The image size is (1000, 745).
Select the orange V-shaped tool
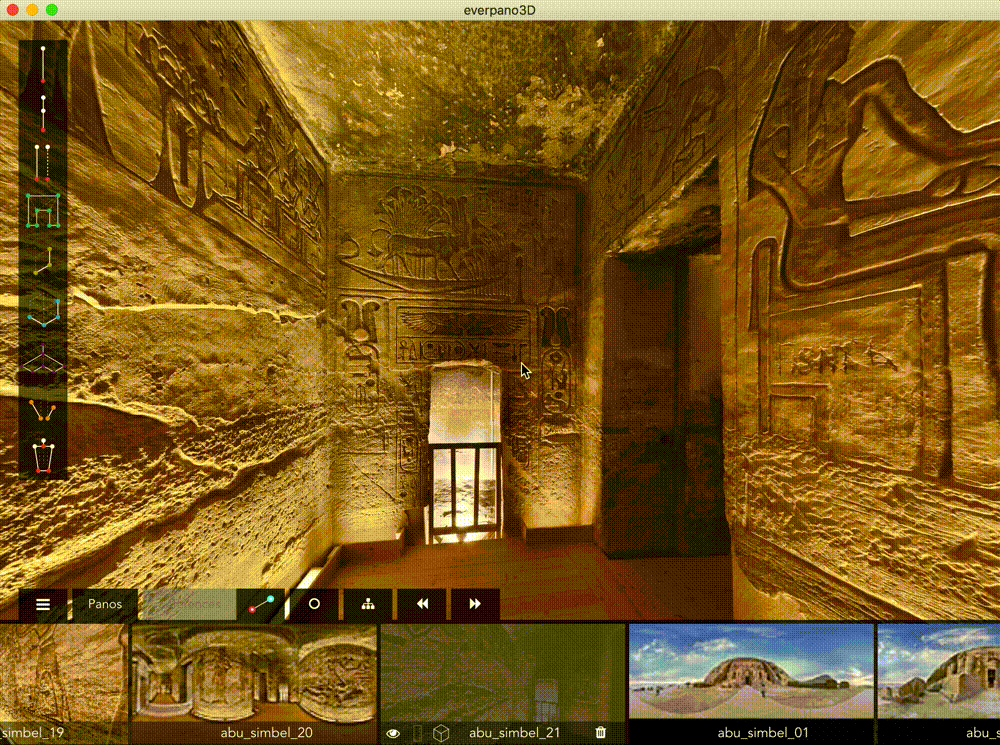tap(43, 410)
